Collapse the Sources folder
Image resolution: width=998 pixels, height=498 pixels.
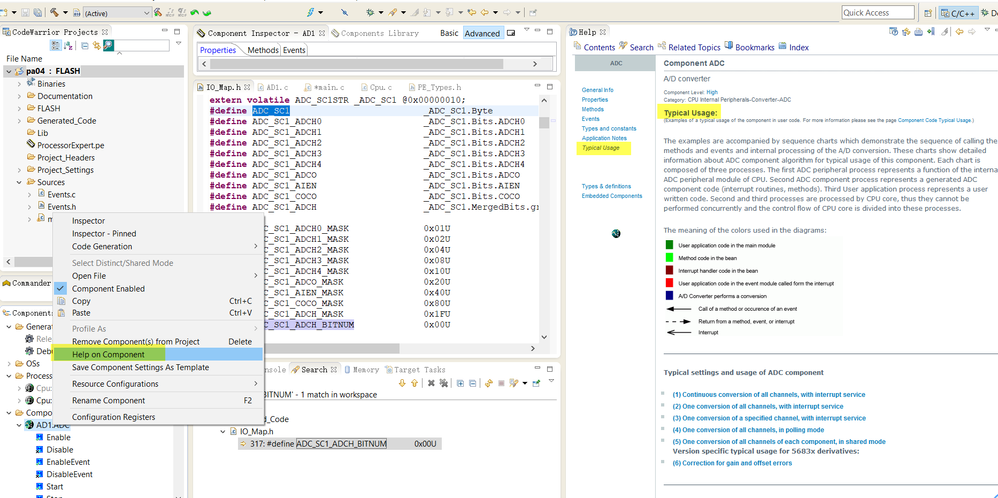click(x=19, y=182)
